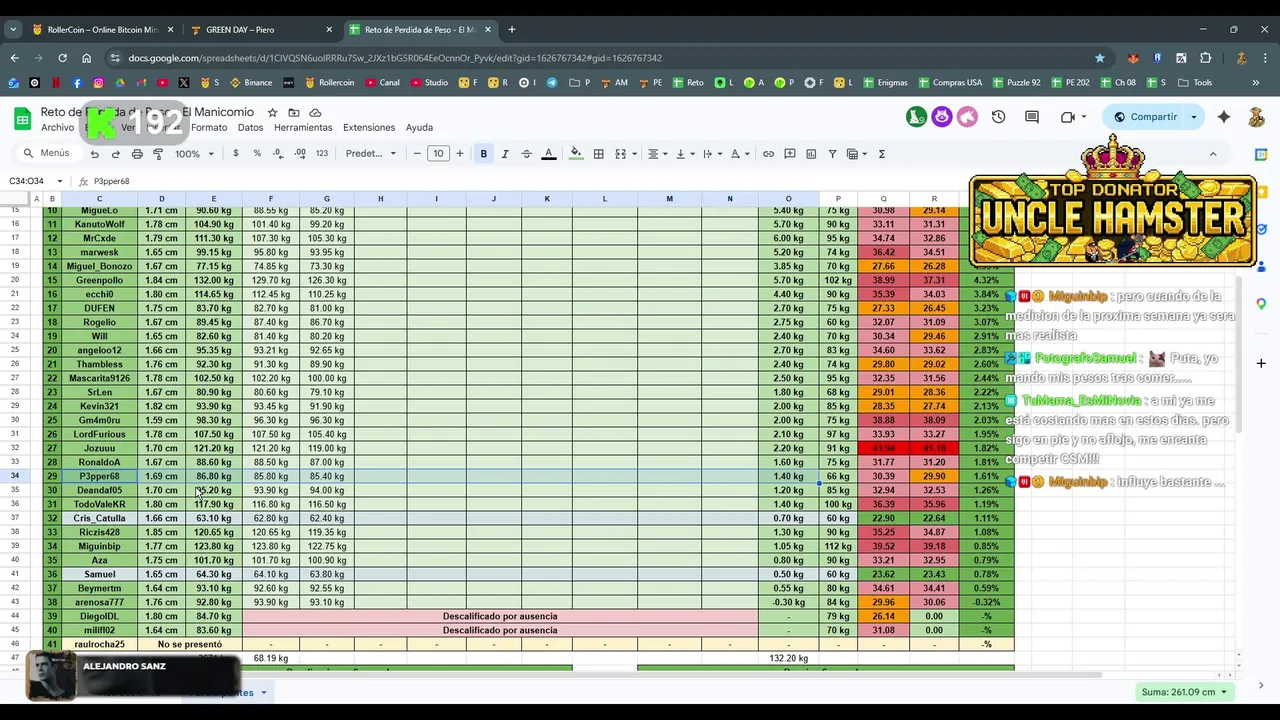The width and height of the screenshot is (1280, 720).
Task: Click the Compartir button
Action: tap(1144, 117)
